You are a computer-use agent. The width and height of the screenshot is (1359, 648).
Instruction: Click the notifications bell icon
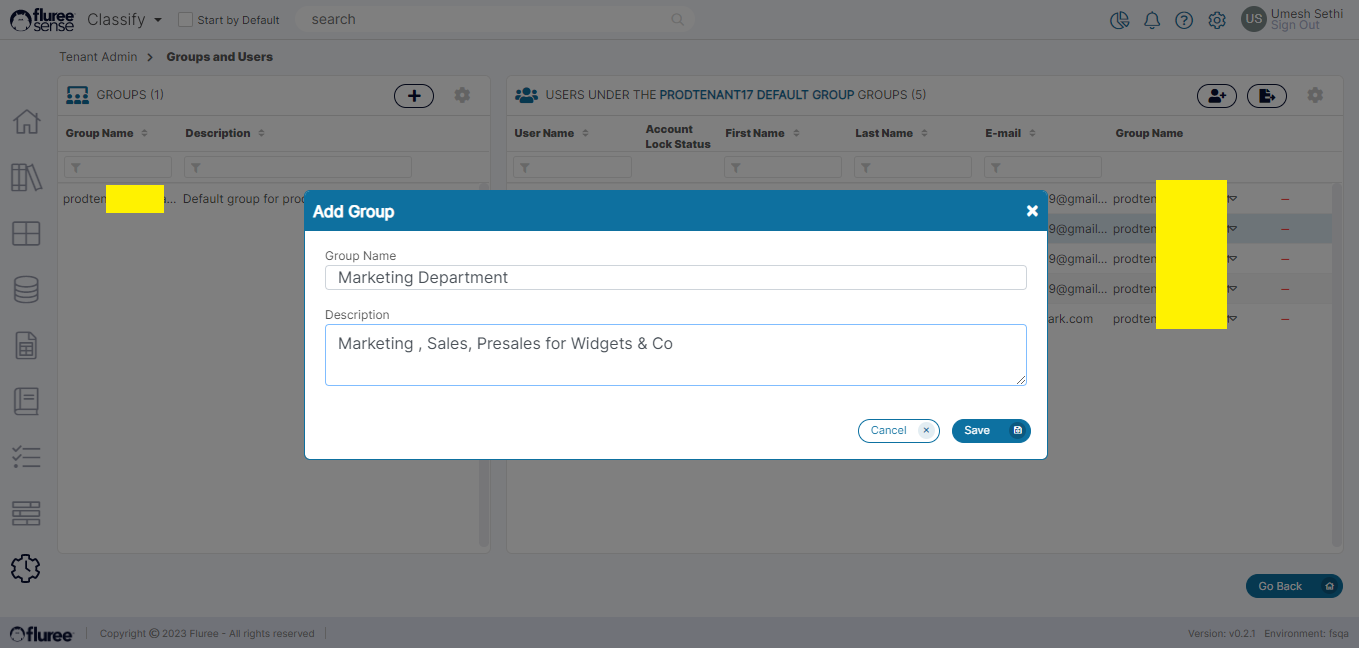(1152, 21)
